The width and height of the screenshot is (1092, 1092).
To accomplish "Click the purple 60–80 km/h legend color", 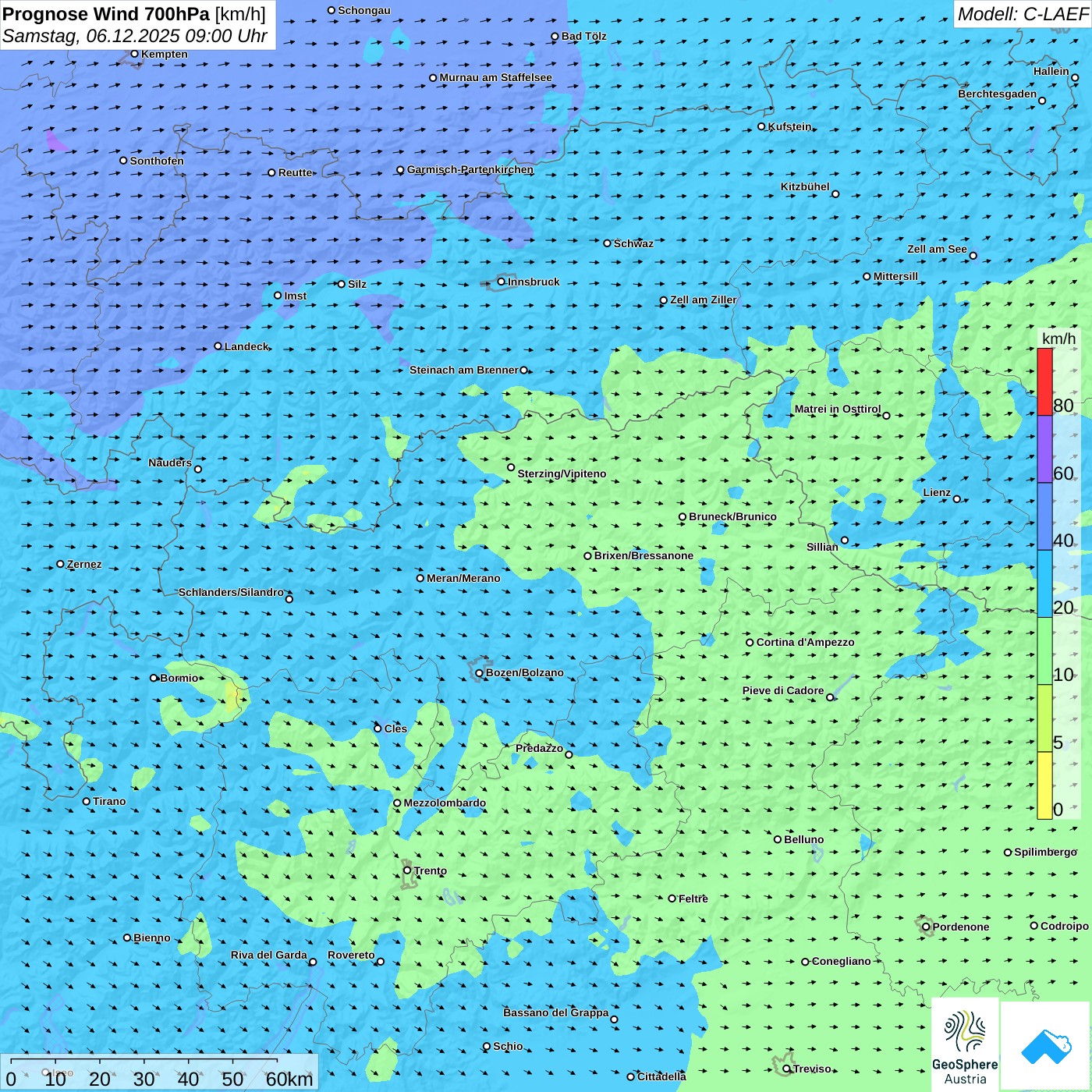I will [1044, 448].
